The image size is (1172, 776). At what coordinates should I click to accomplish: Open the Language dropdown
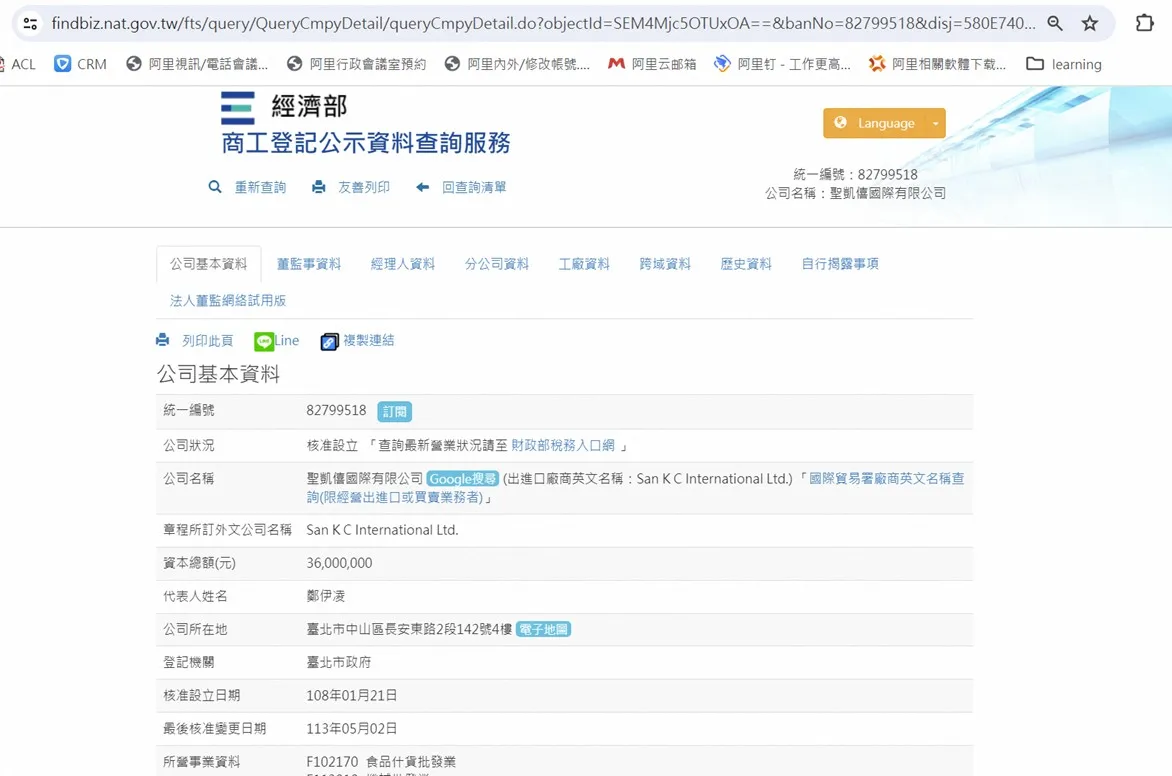click(x=875, y=123)
